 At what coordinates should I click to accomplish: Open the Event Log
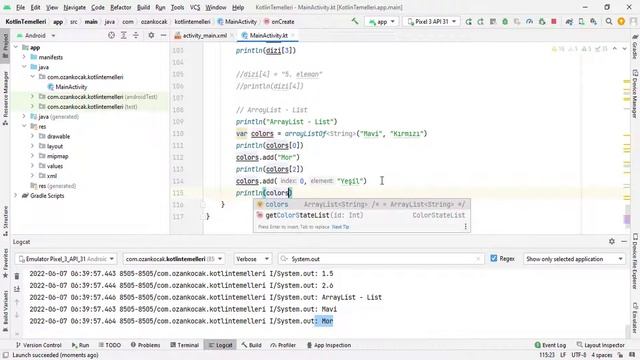click(550, 345)
